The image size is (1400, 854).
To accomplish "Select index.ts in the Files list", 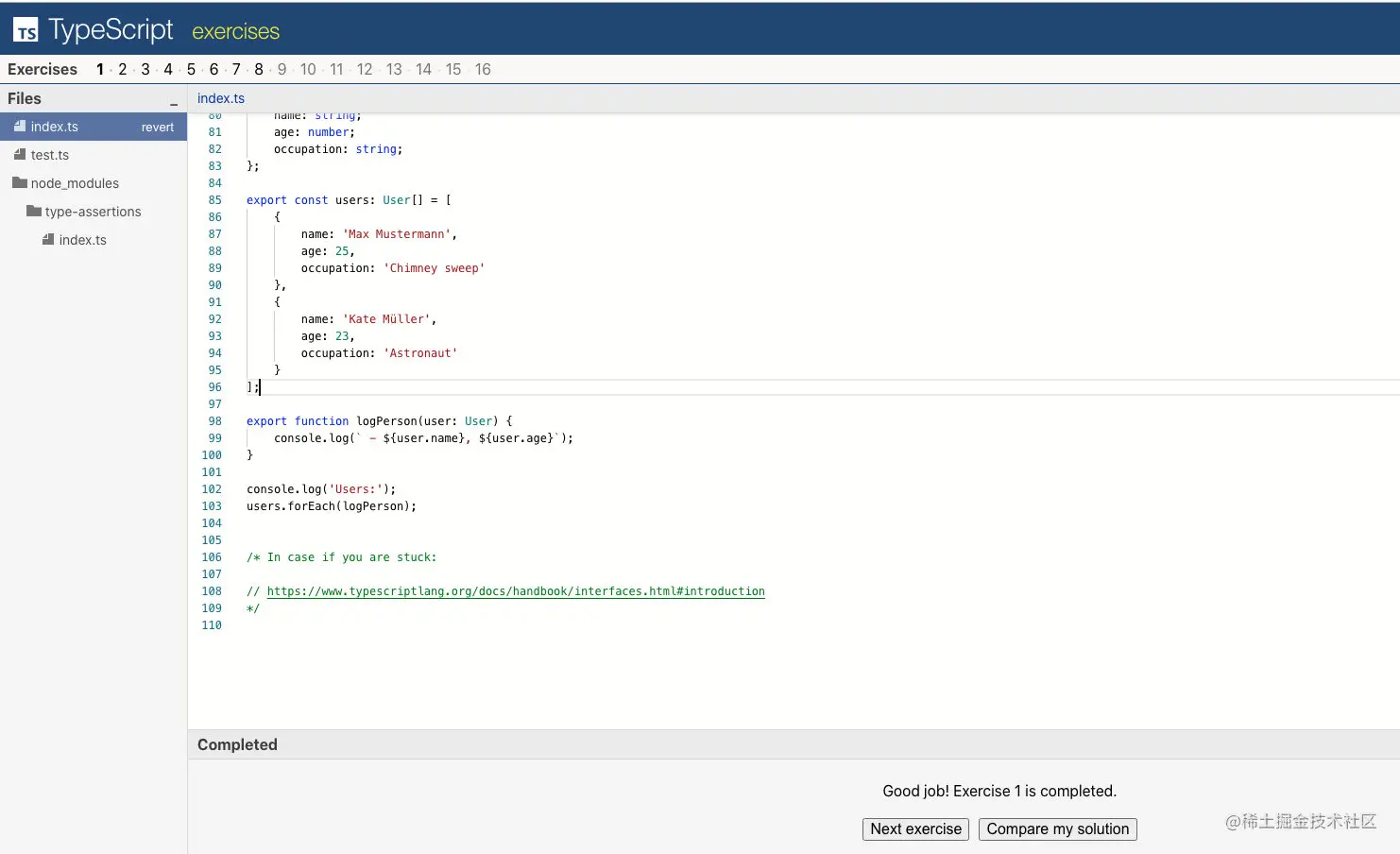I will (x=94, y=127).
